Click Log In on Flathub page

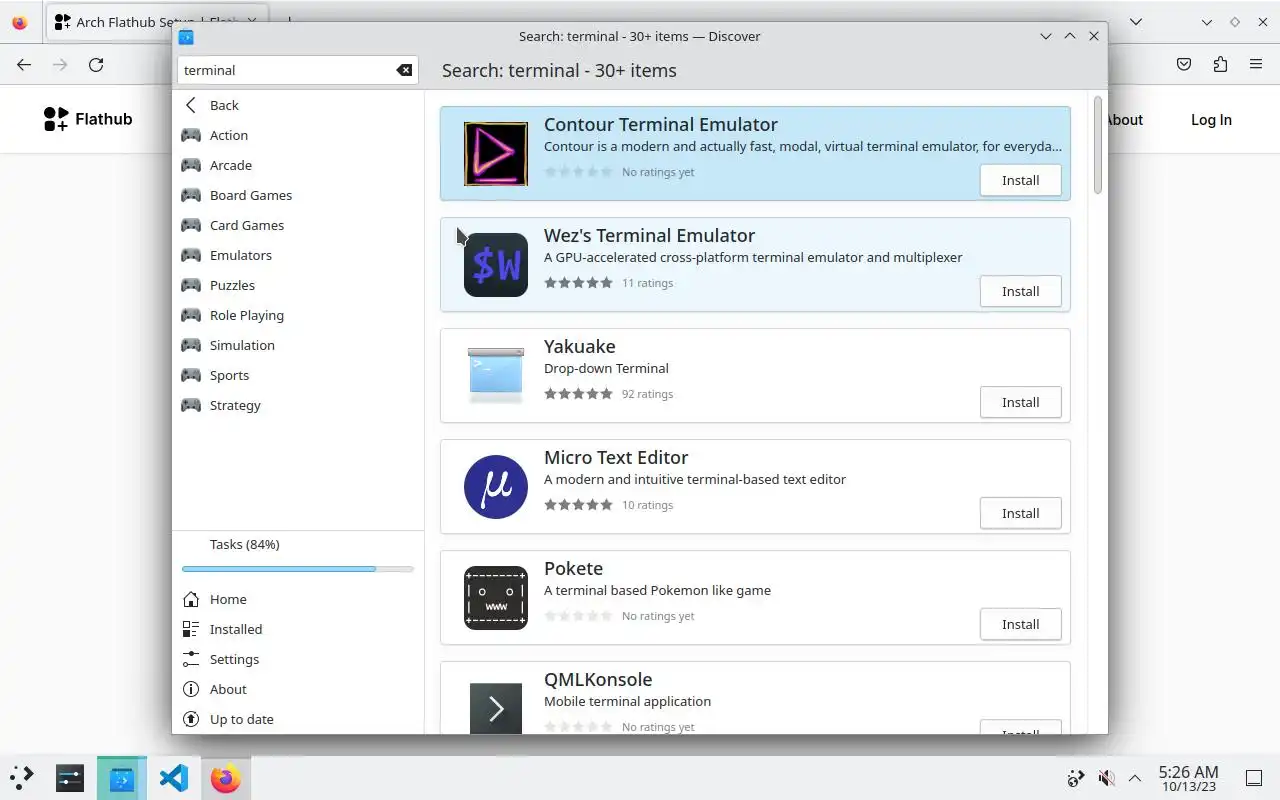tap(1211, 119)
